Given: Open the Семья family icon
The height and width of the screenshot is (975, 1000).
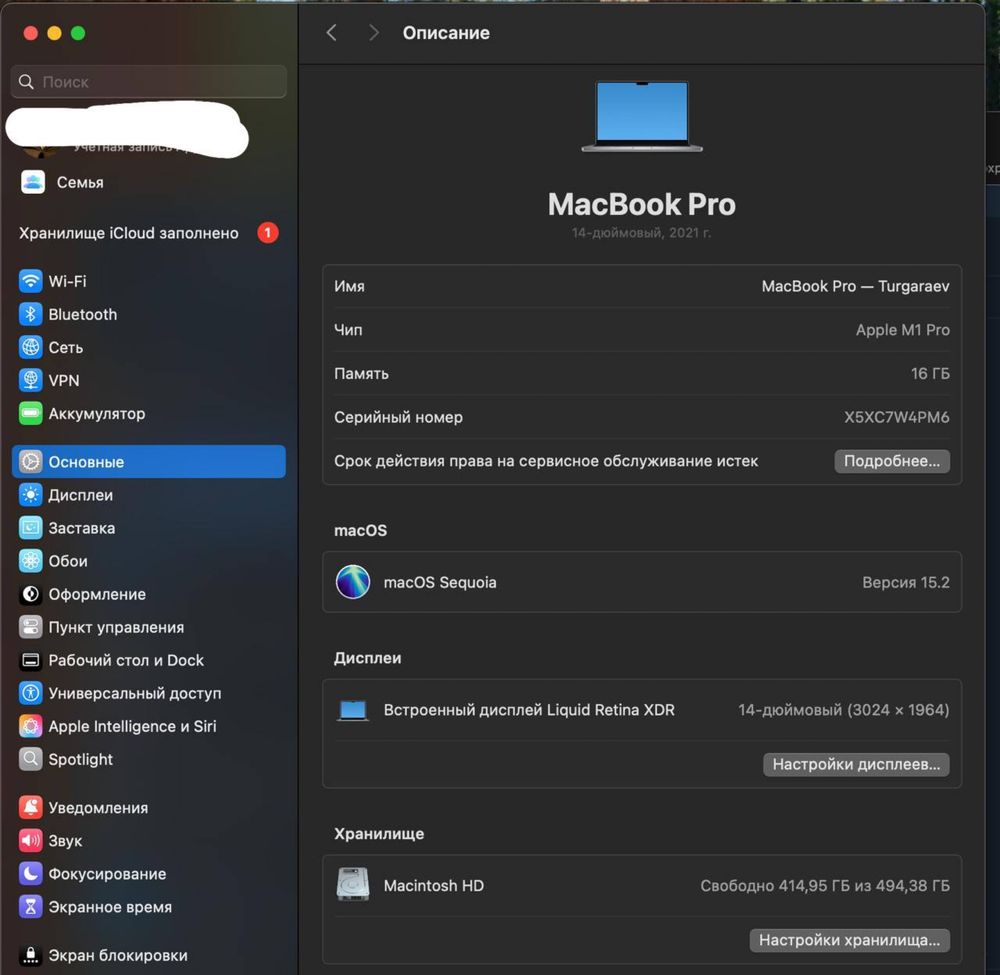Looking at the screenshot, I should click(33, 182).
